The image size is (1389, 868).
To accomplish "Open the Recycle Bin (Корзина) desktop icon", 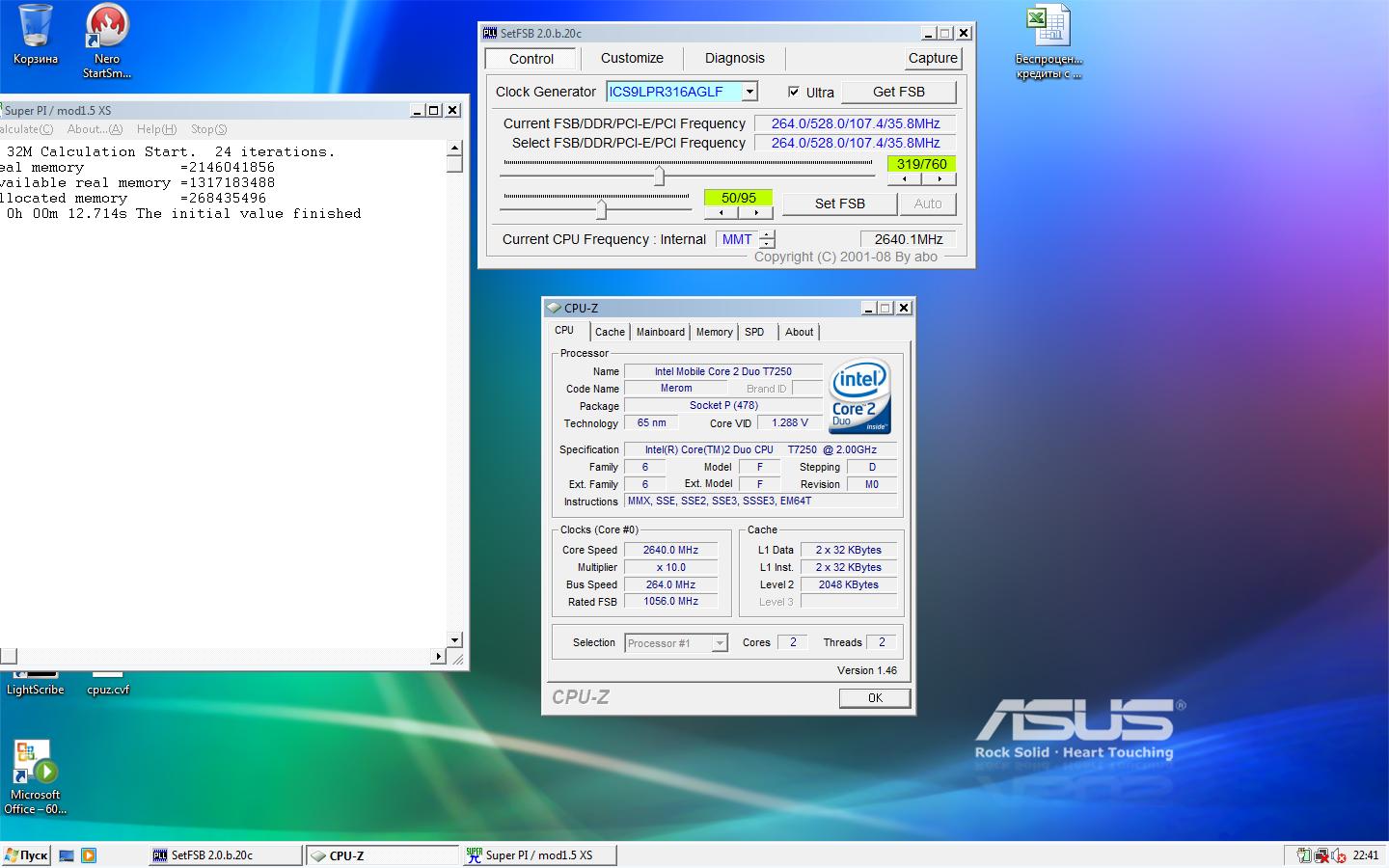I will coord(35,35).
